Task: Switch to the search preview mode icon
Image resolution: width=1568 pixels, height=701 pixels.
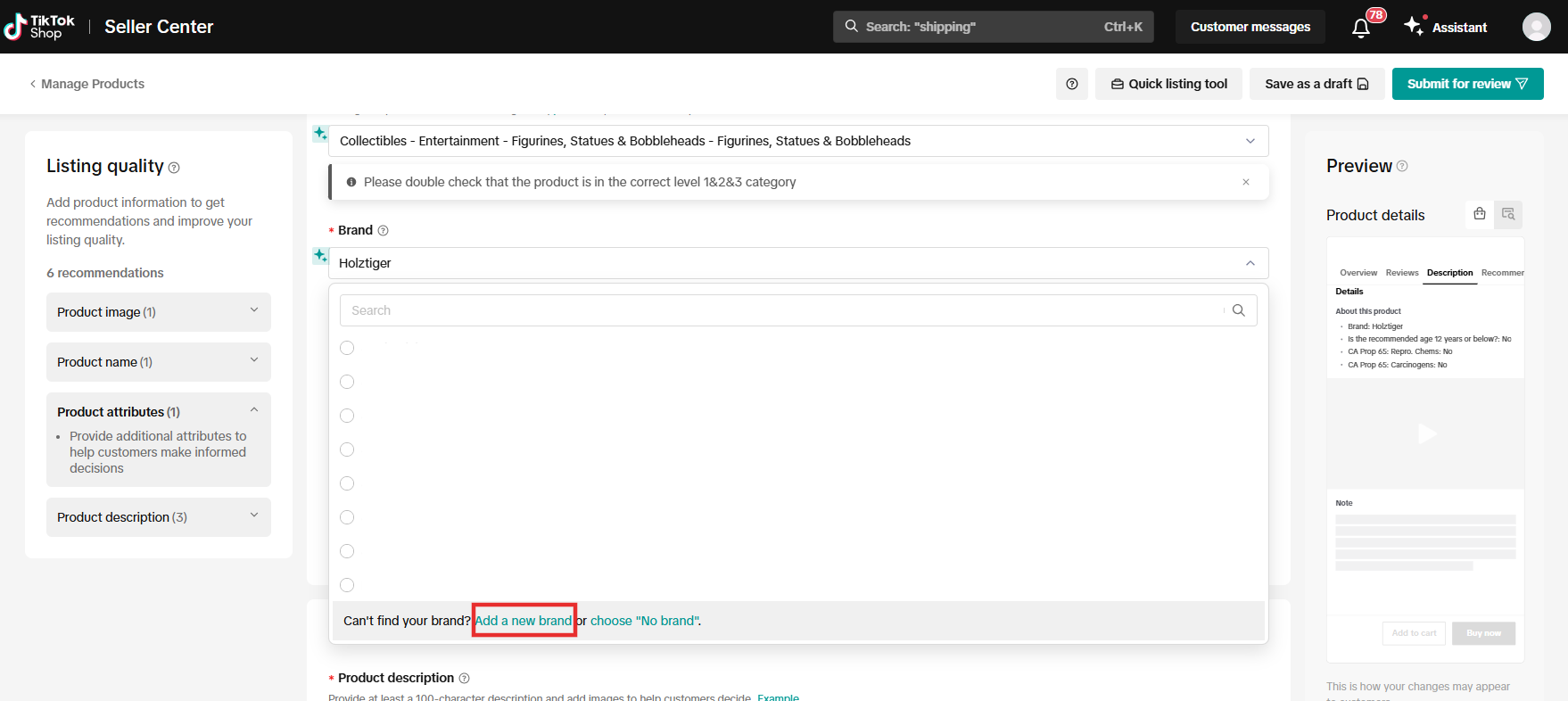Action: pyautogui.click(x=1508, y=214)
